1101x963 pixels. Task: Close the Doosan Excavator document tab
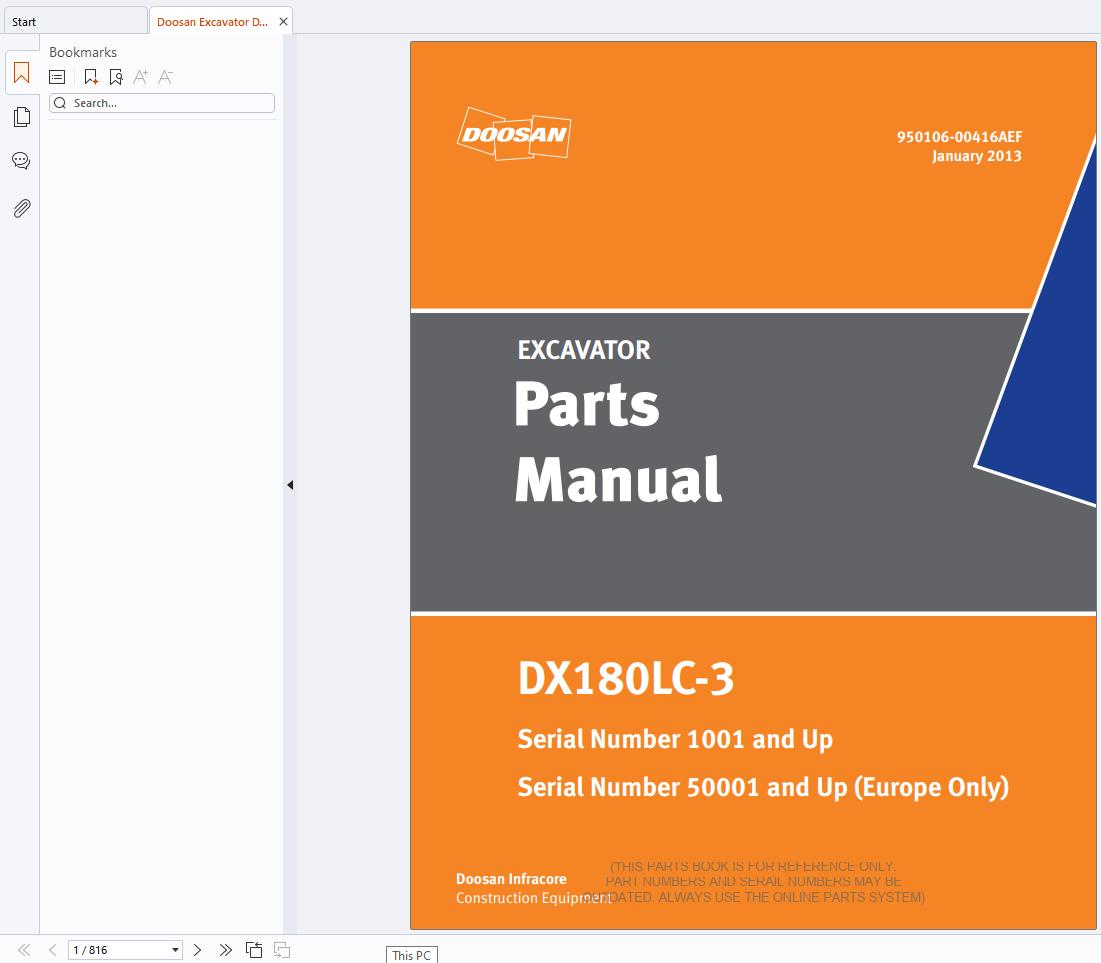[x=283, y=22]
